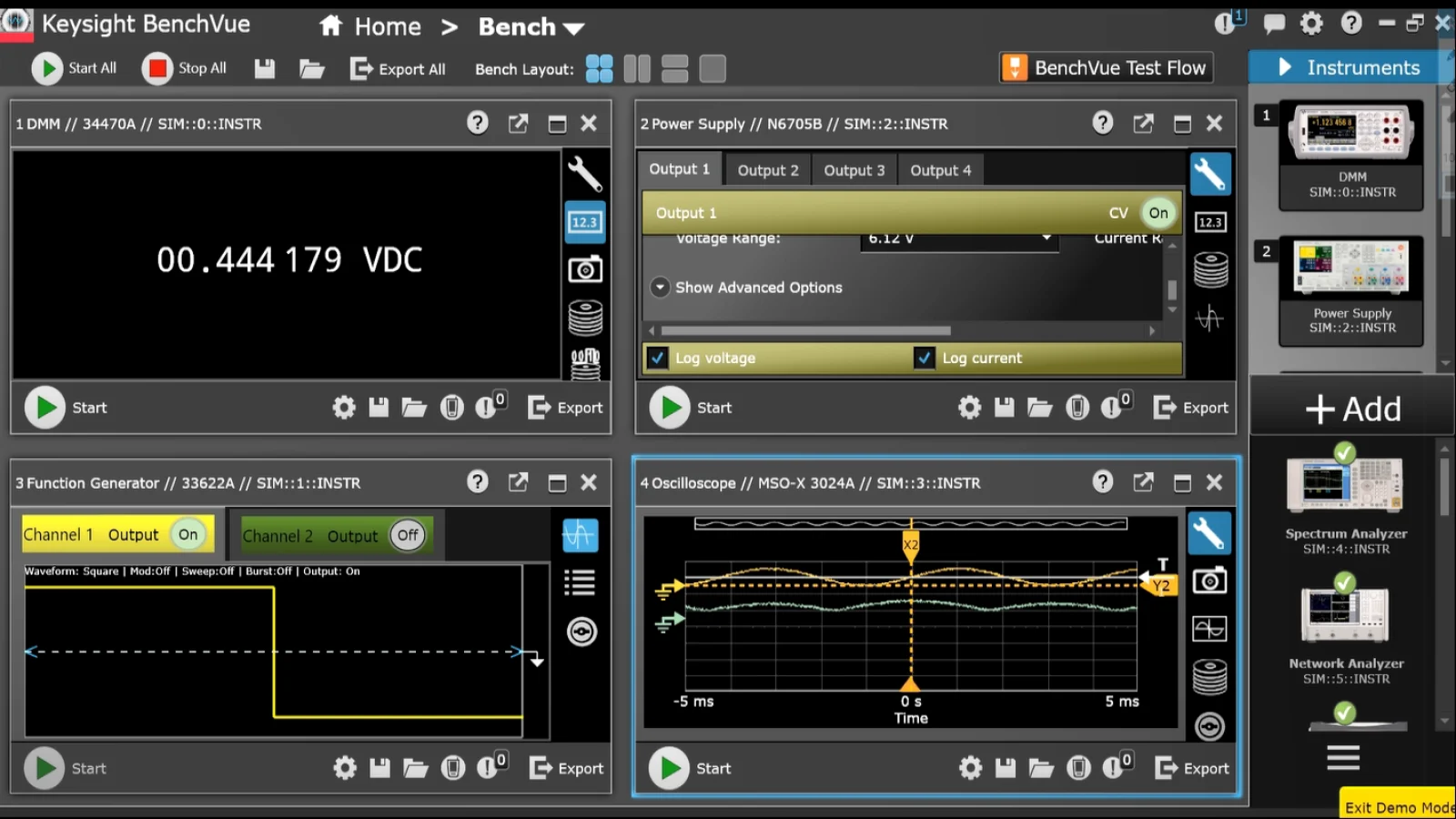
Task: Open a bench with the toolbar folder icon
Action: pyautogui.click(x=312, y=68)
